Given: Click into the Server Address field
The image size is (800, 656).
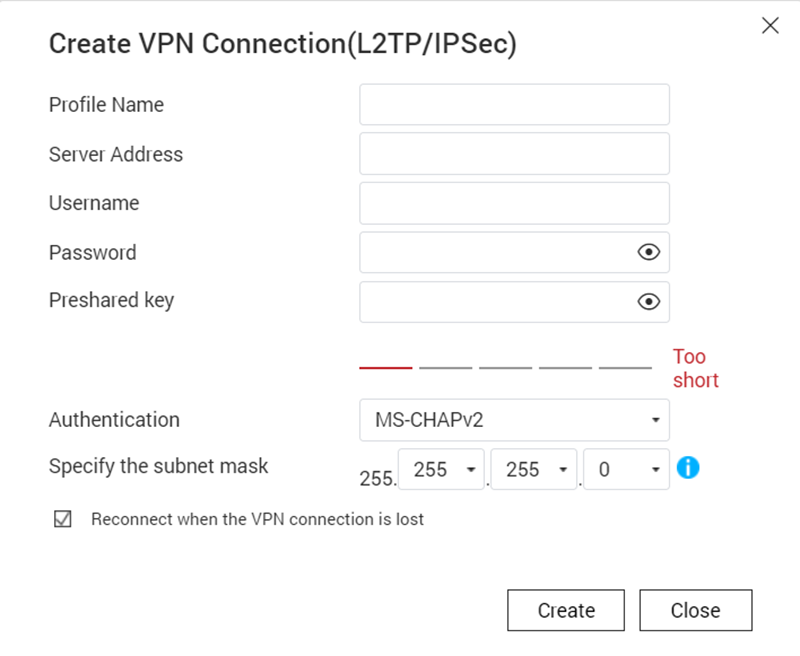Looking at the screenshot, I should [514, 154].
